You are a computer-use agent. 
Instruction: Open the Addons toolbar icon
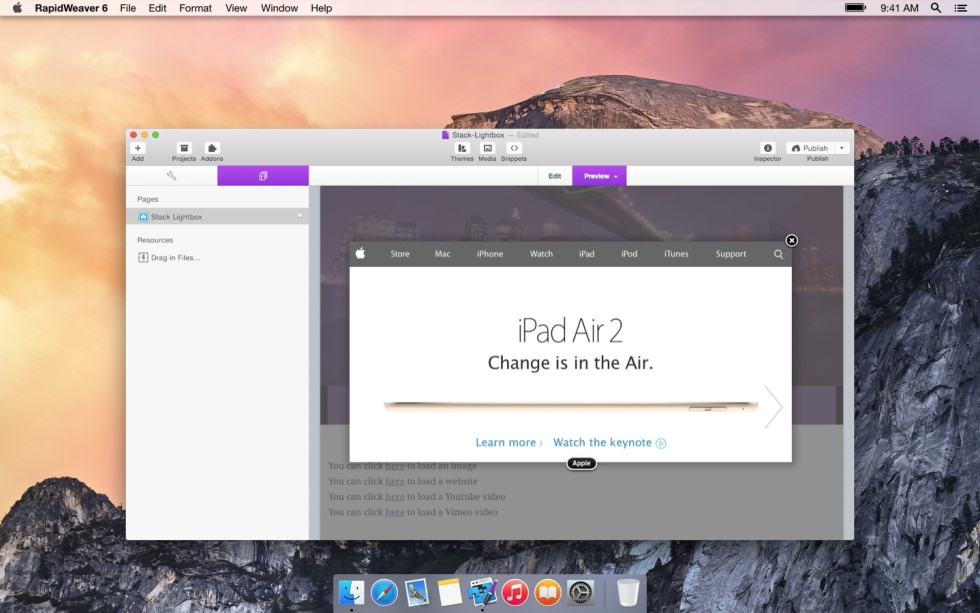(212, 148)
